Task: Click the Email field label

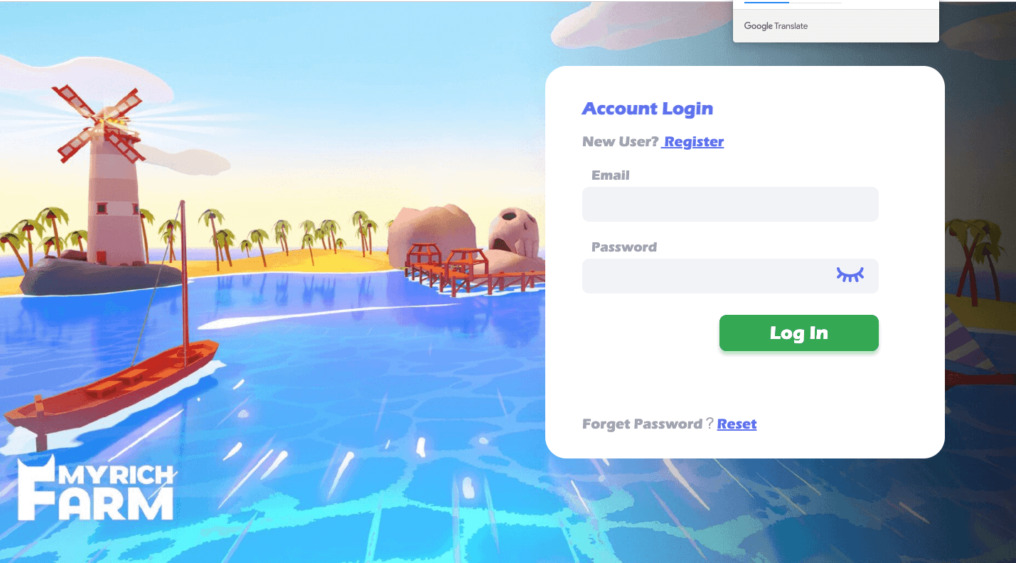Action: (x=610, y=175)
